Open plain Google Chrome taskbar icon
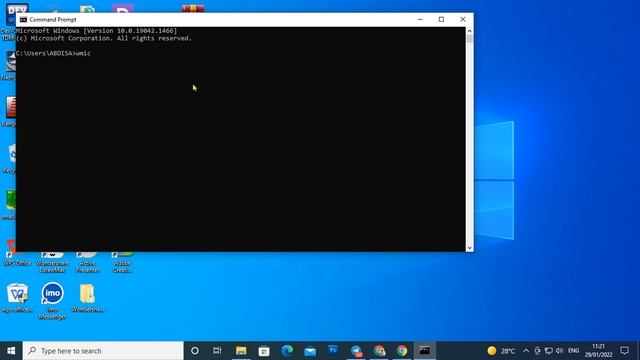Image resolution: width=640 pixels, height=360 pixels. [x=402, y=351]
